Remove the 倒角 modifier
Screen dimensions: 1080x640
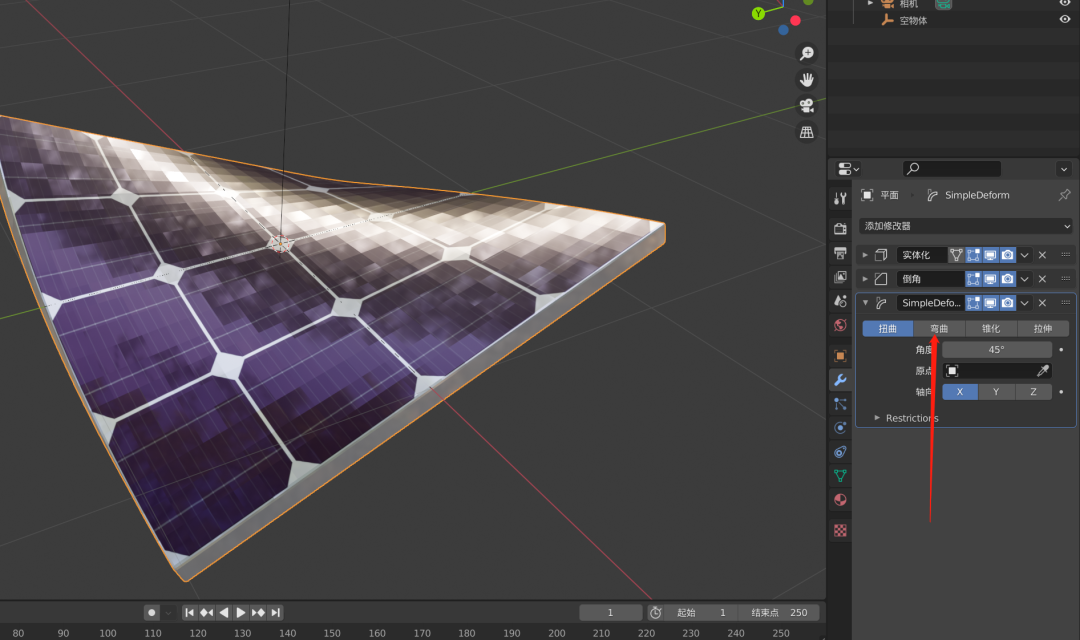pos(1042,279)
